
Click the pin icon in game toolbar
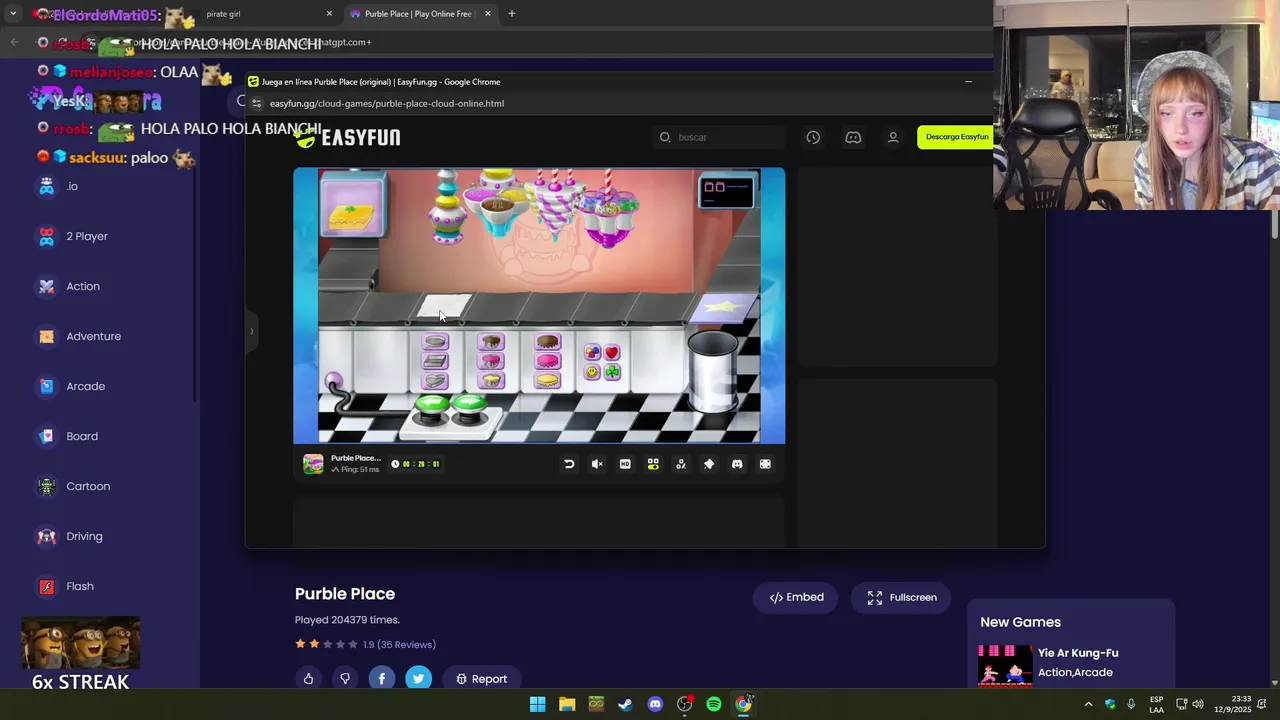(709, 464)
